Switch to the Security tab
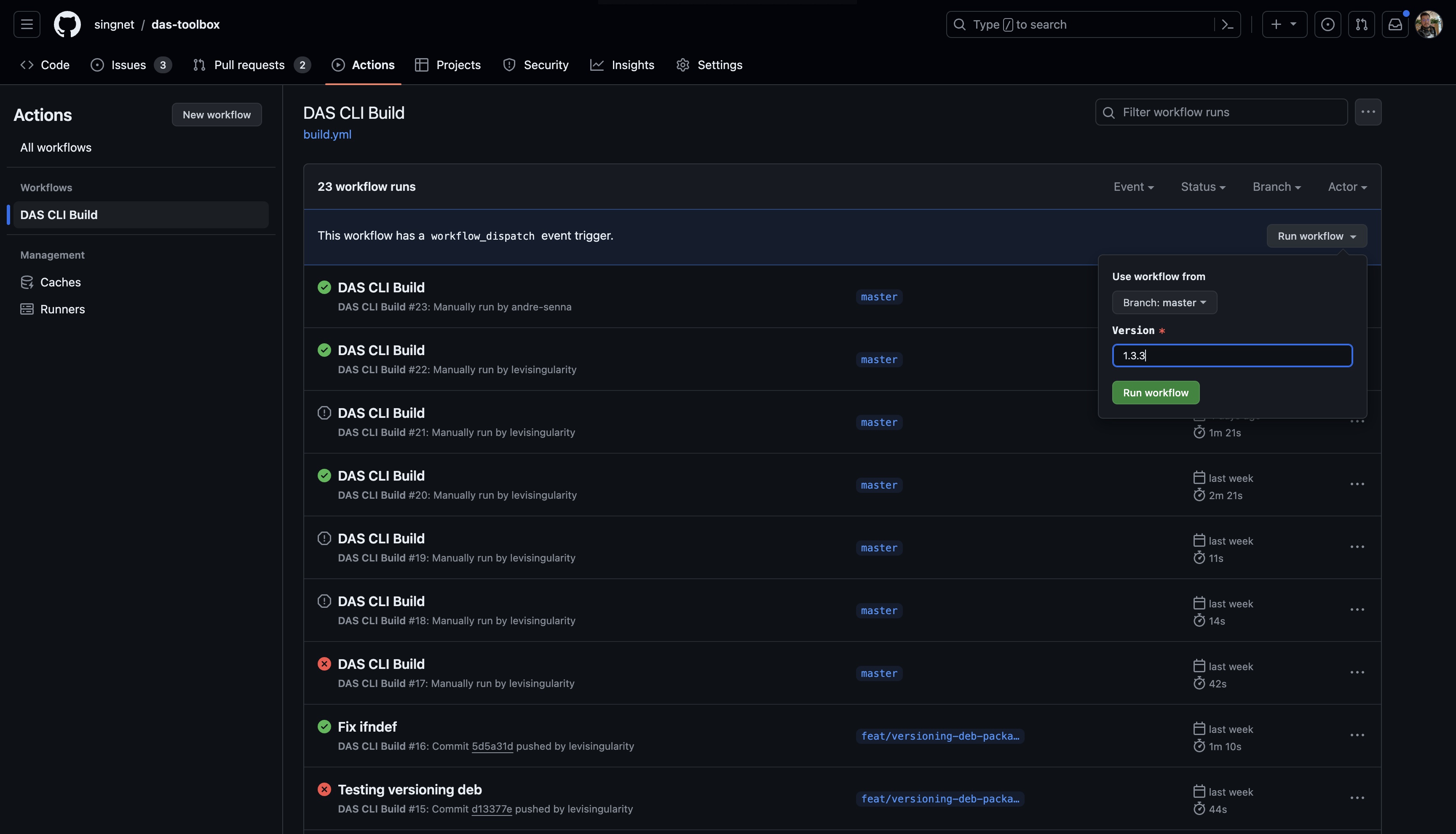The height and width of the screenshot is (834, 1456). (535, 65)
